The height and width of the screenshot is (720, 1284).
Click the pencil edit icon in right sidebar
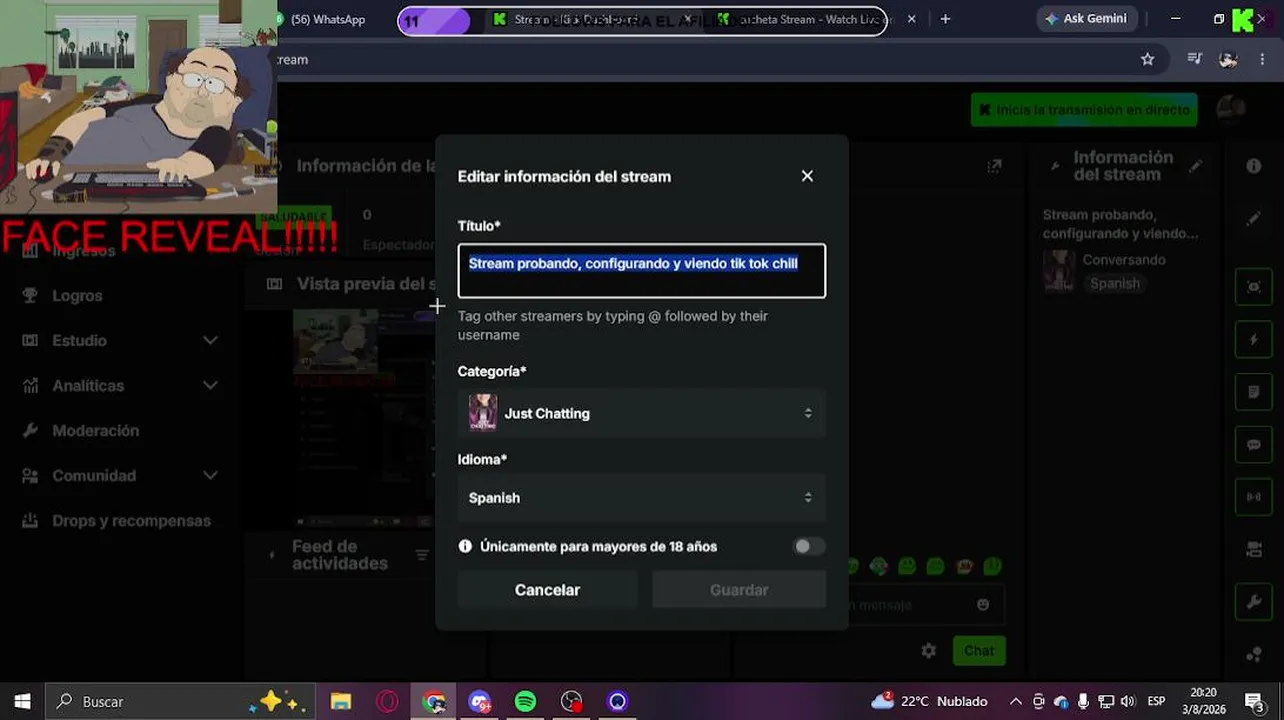[x=1254, y=219]
